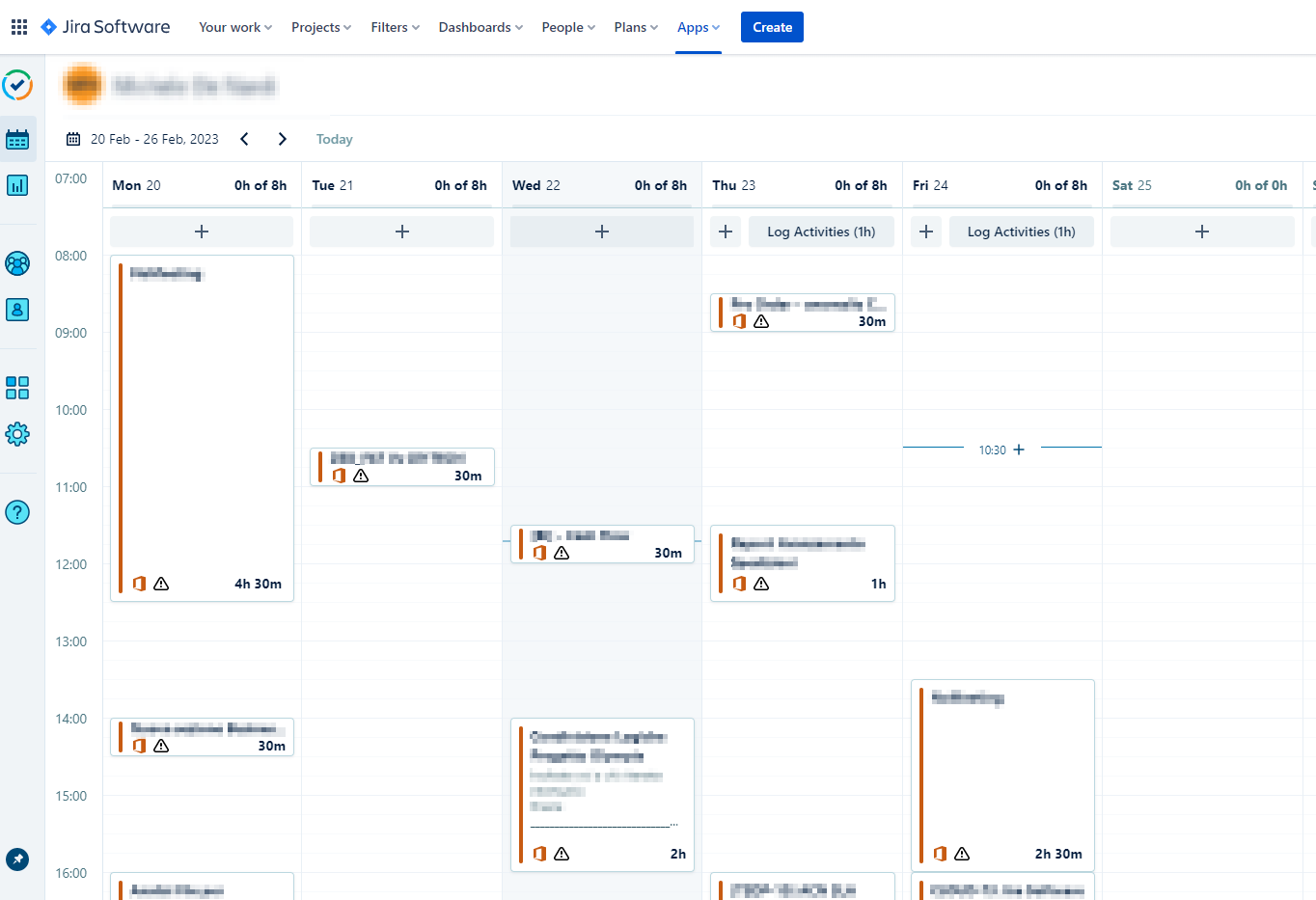Jump to current week with the Today link
1316x900 pixels.
pyautogui.click(x=334, y=138)
